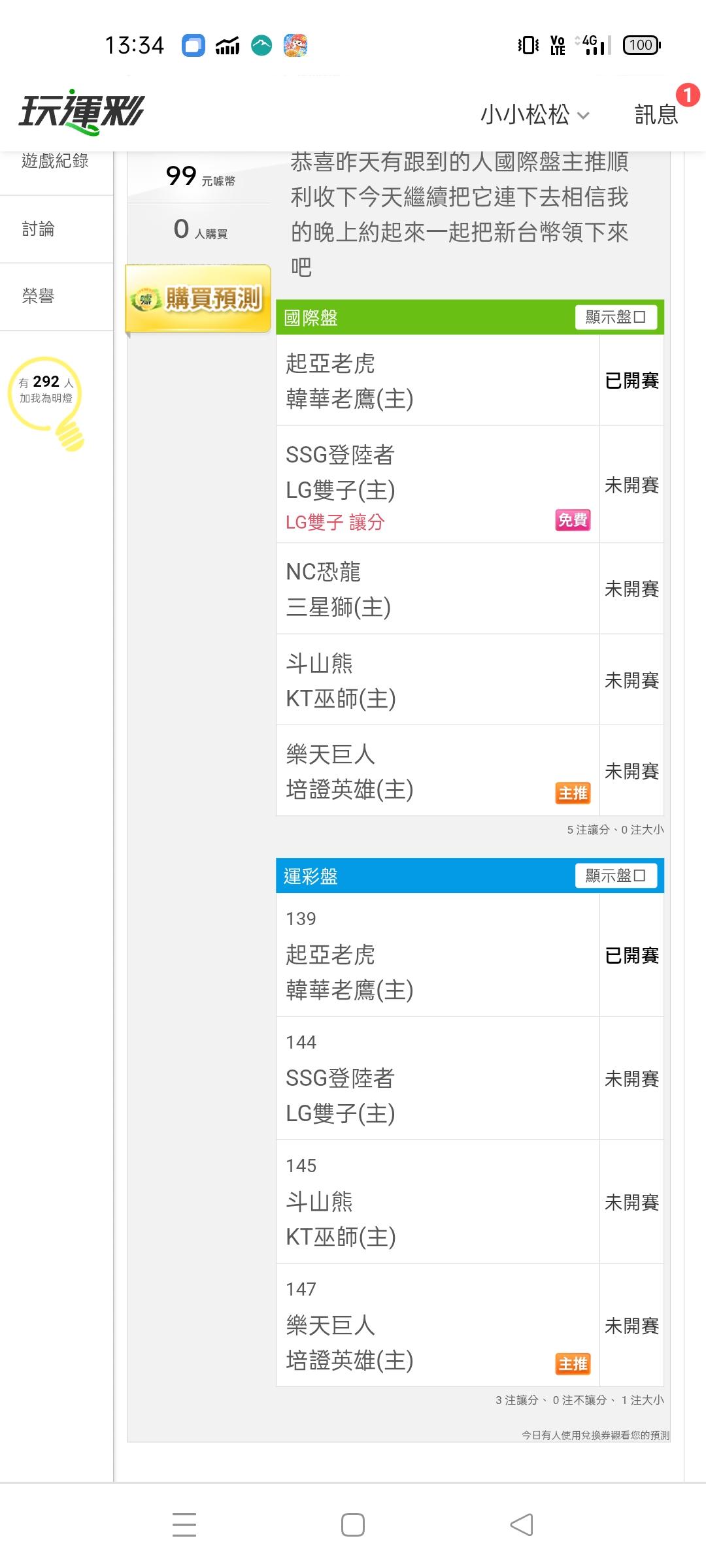Select game 145 斗山熊 vs KT巫師

pyautogui.click(x=437, y=1202)
